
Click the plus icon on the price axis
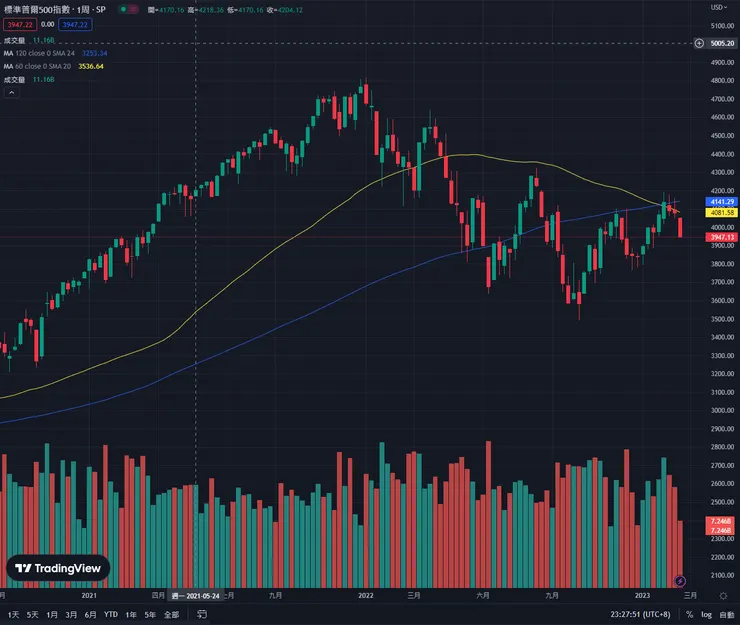tap(699, 44)
